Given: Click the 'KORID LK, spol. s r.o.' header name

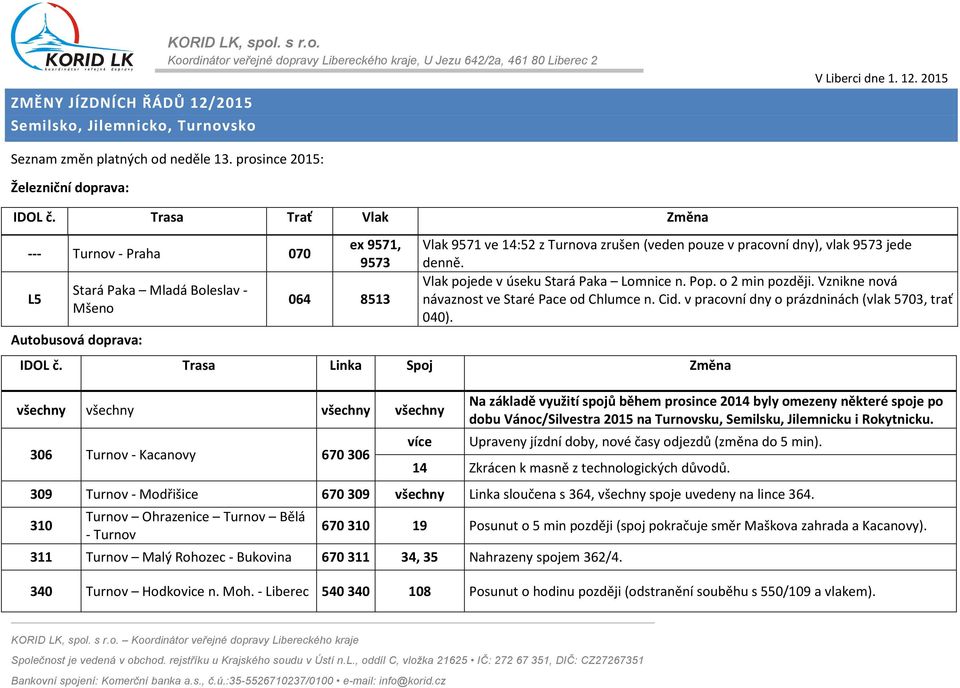Looking at the screenshot, I should (x=244, y=42).
